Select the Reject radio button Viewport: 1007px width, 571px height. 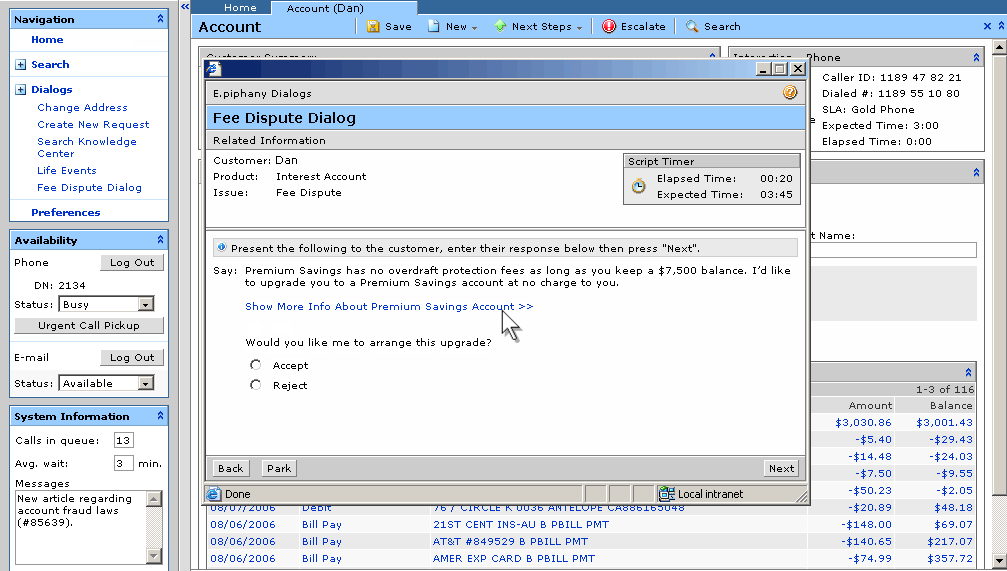(x=256, y=385)
